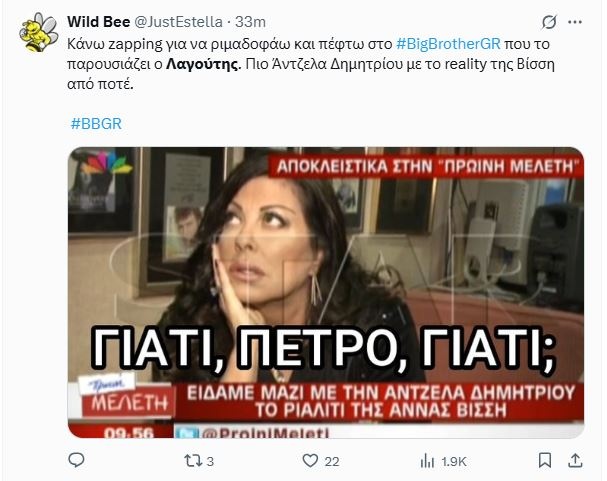Open the attached meme image
Image resolution: width=607 pixels, height=481 pixels.
(x=326, y=292)
